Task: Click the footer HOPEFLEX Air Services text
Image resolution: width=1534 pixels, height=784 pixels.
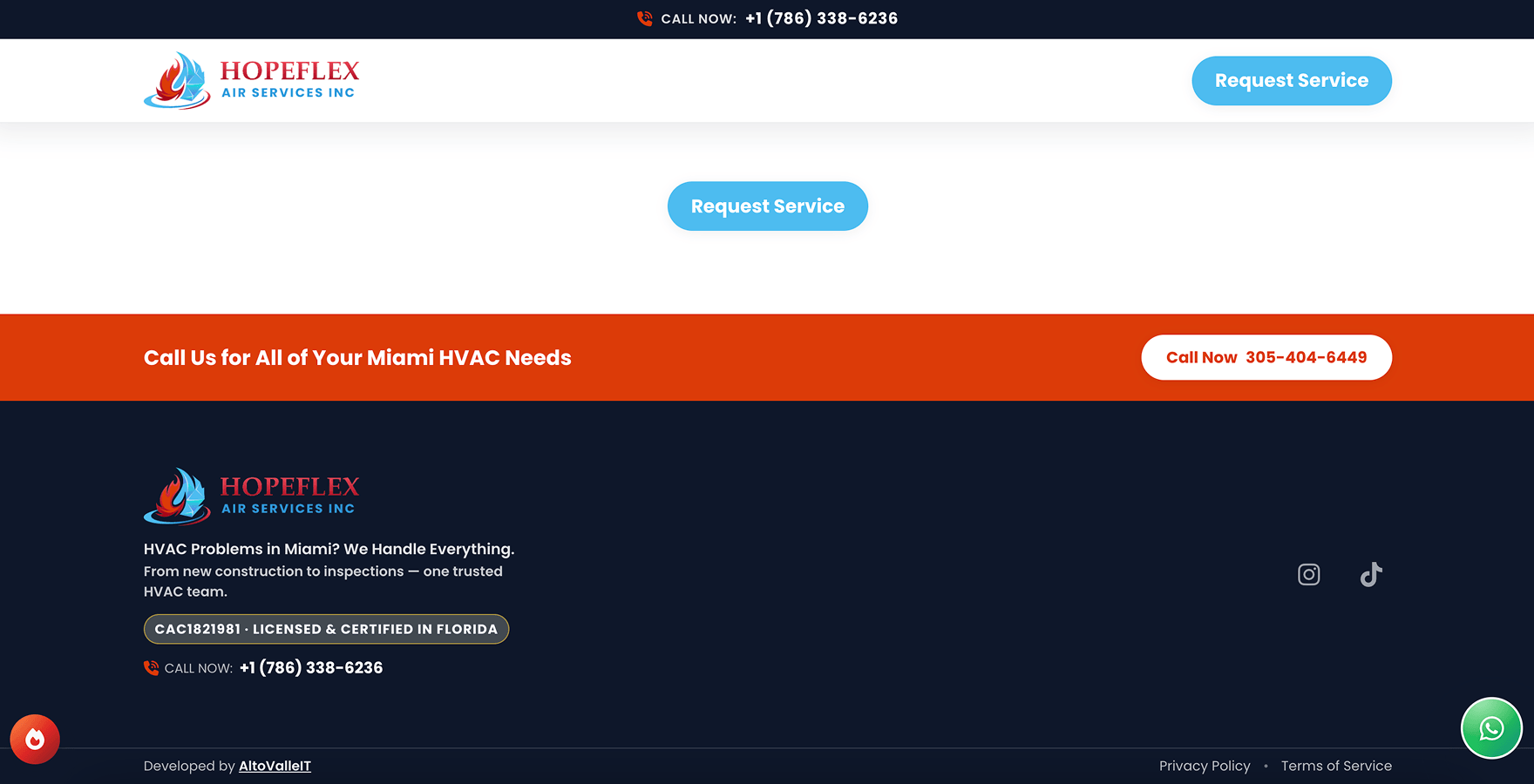Action: pos(289,496)
